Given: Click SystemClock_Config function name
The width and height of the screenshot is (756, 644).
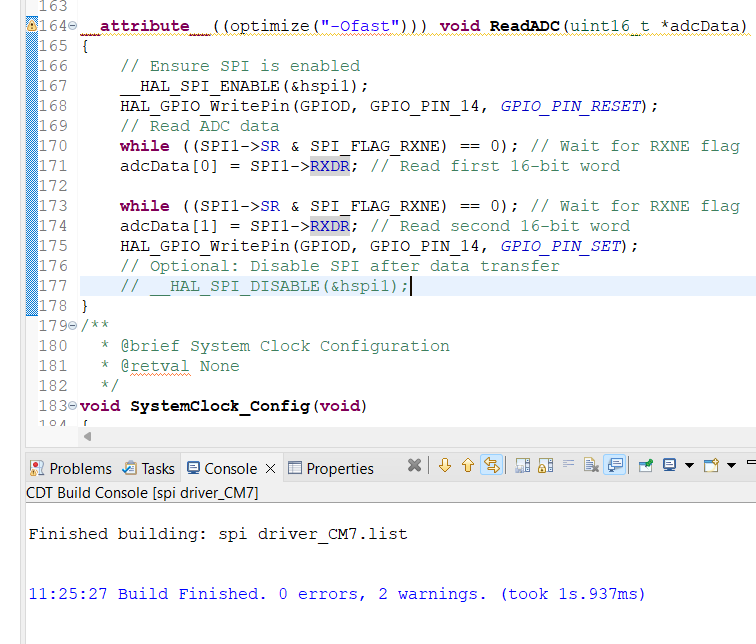Looking at the screenshot, I should pyautogui.click(x=220, y=406).
